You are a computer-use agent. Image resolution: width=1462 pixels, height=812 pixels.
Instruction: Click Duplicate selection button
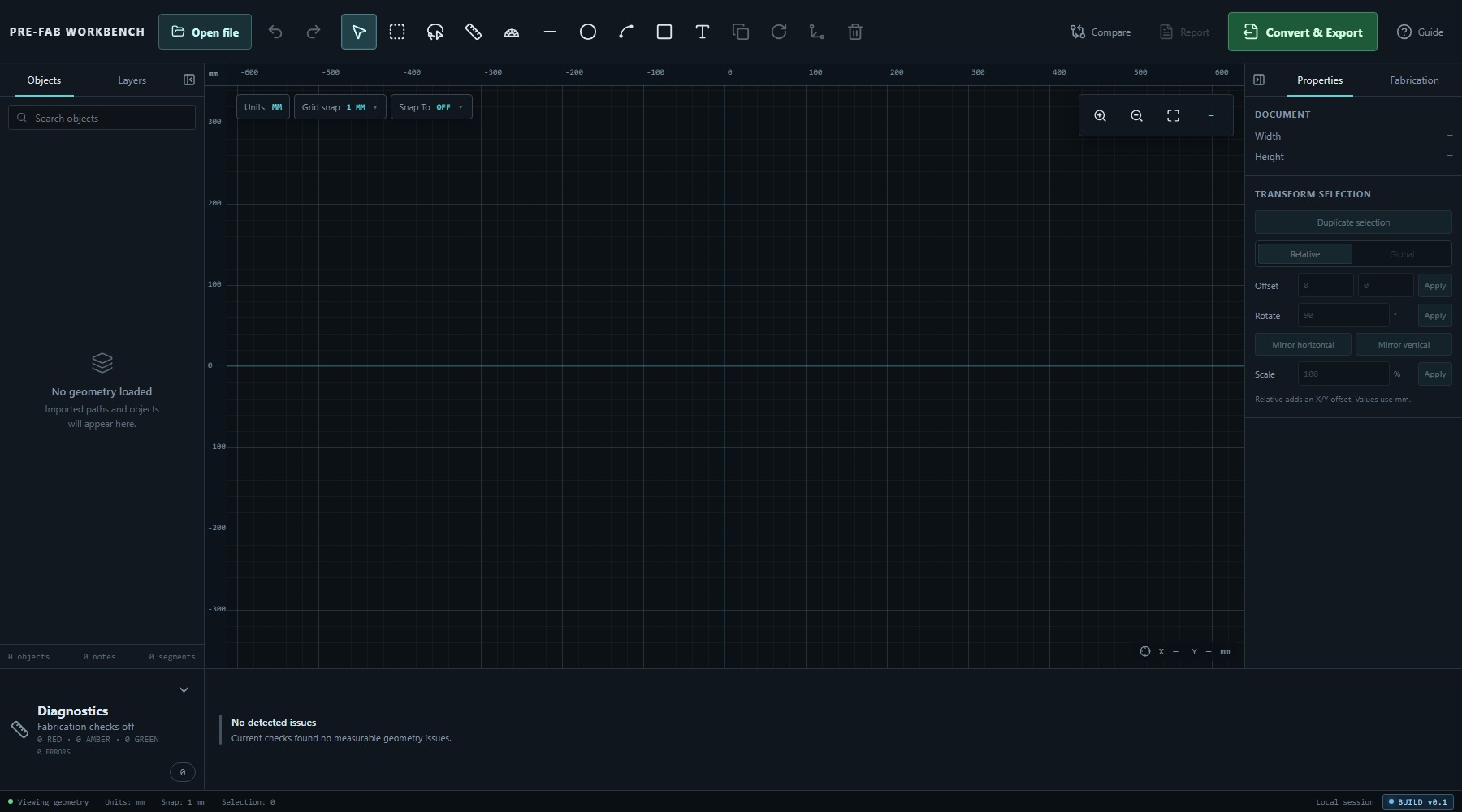click(x=1353, y=222)
